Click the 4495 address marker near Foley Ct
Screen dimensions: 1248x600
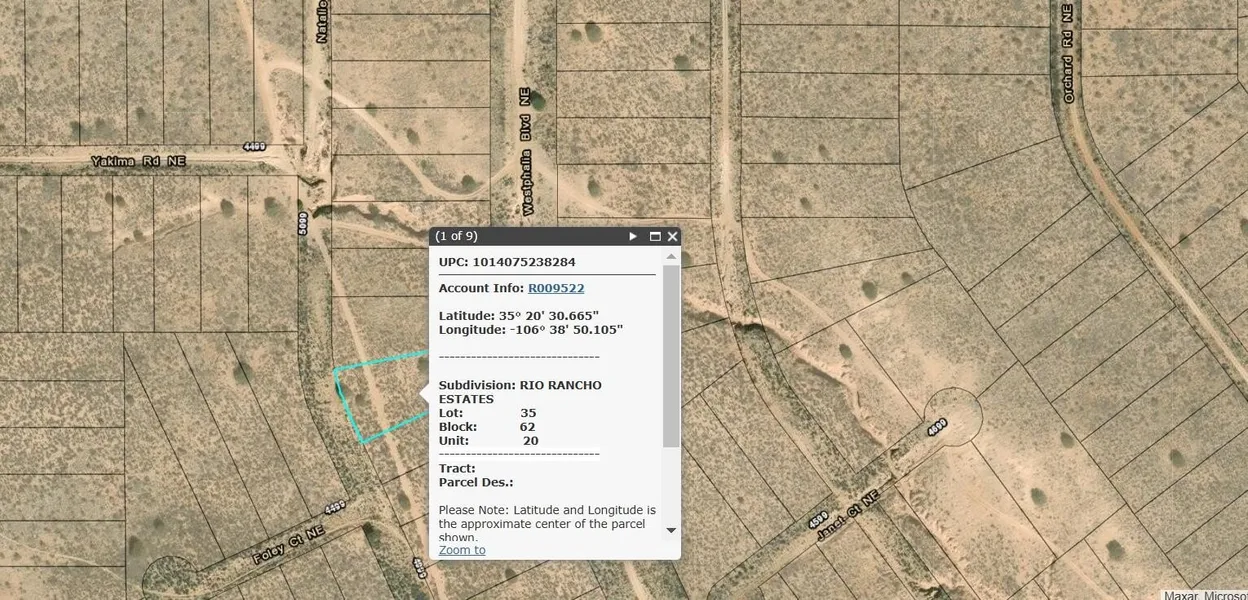pyautogui.click(x=334, y=507)
